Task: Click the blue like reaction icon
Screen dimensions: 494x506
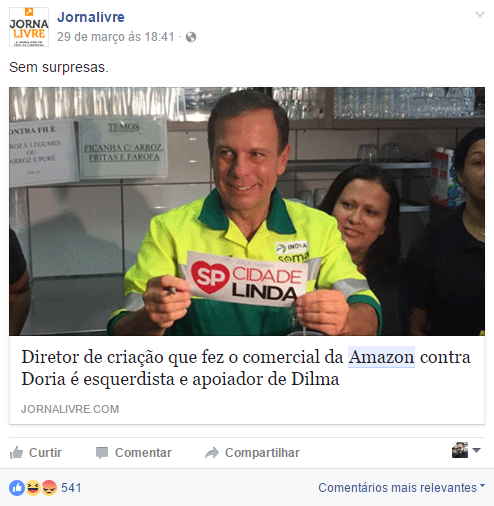Action: pyautogui.click(x=17, y=488)
